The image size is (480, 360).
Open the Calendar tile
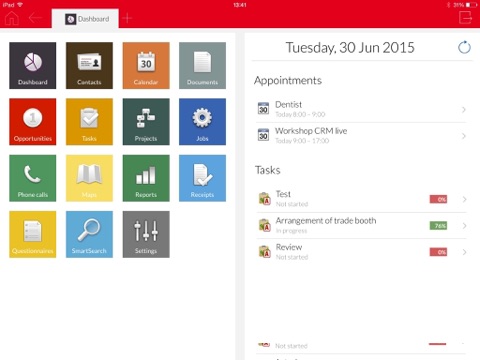[x=146, y=65]
